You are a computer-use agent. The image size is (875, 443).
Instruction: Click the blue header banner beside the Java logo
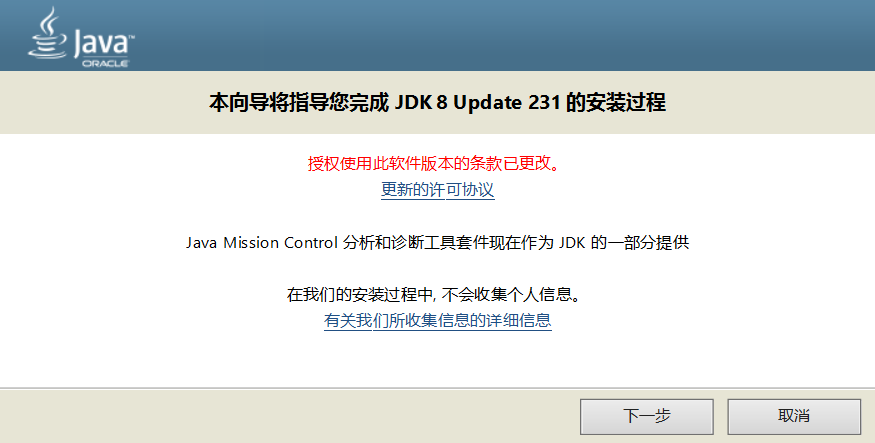coord(502,35)
